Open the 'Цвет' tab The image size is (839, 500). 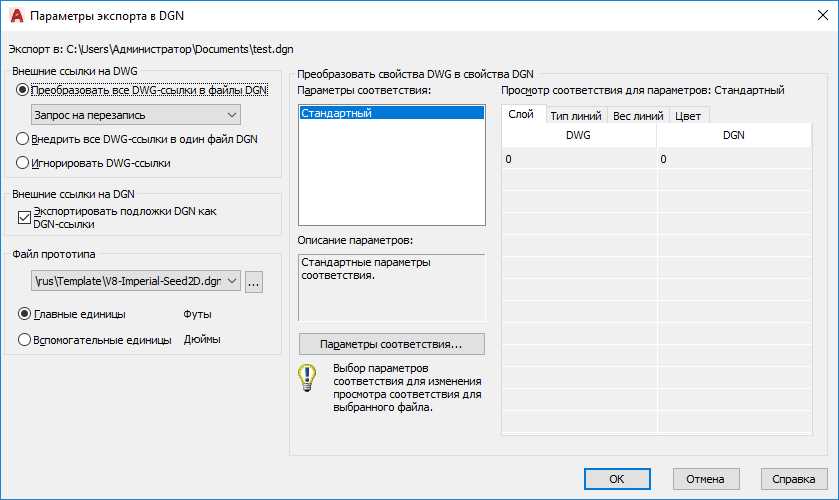[688, 116]
